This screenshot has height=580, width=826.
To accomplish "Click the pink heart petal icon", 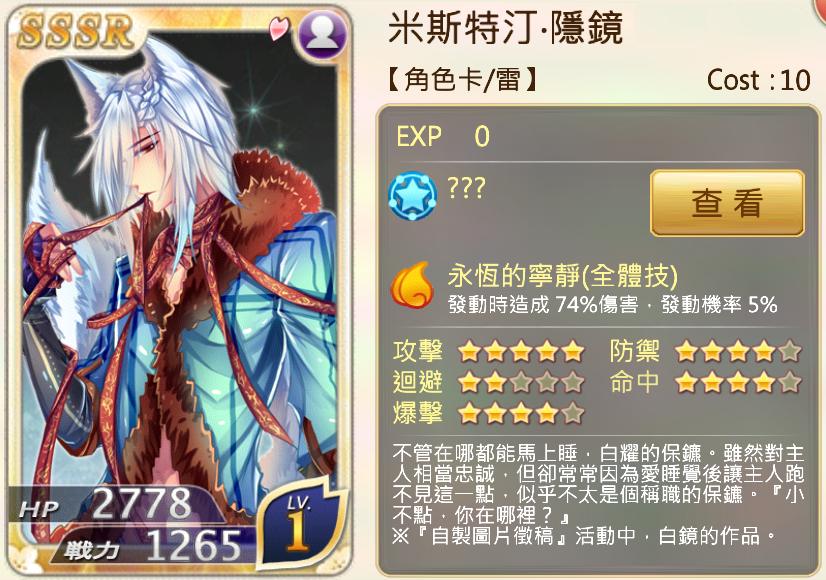I will 278,29.
